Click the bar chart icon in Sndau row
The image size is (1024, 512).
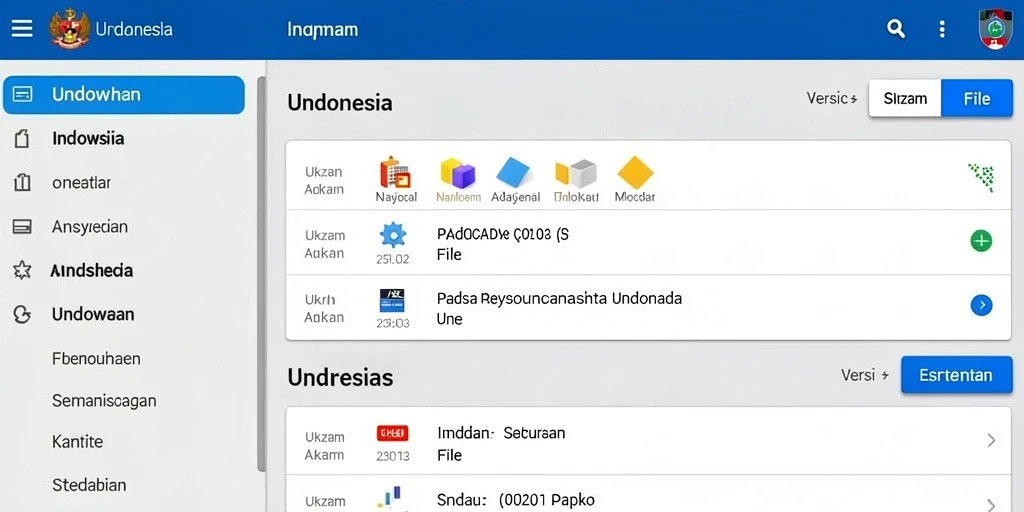coord(392,498)
